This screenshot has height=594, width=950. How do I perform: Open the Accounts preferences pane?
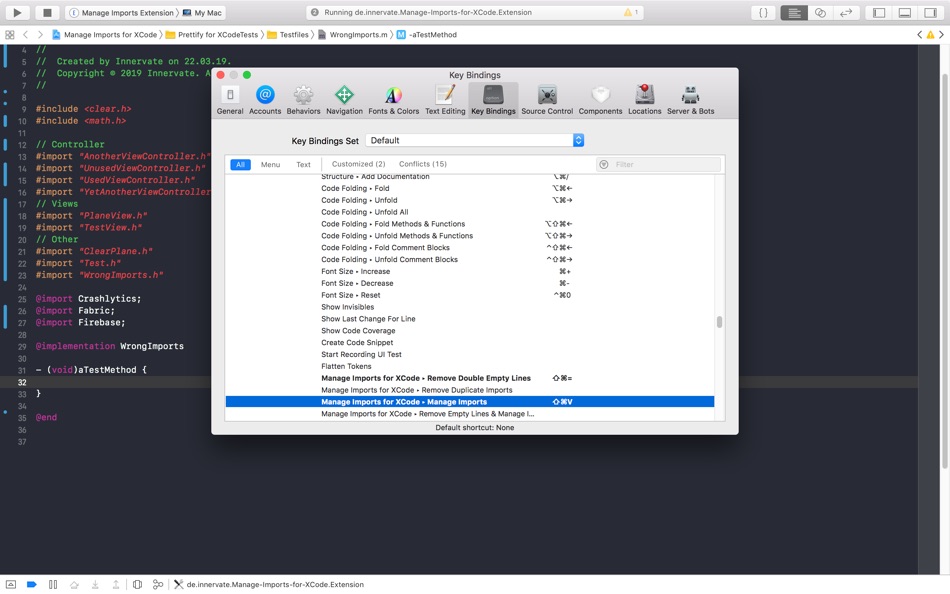tap(265, 100)
